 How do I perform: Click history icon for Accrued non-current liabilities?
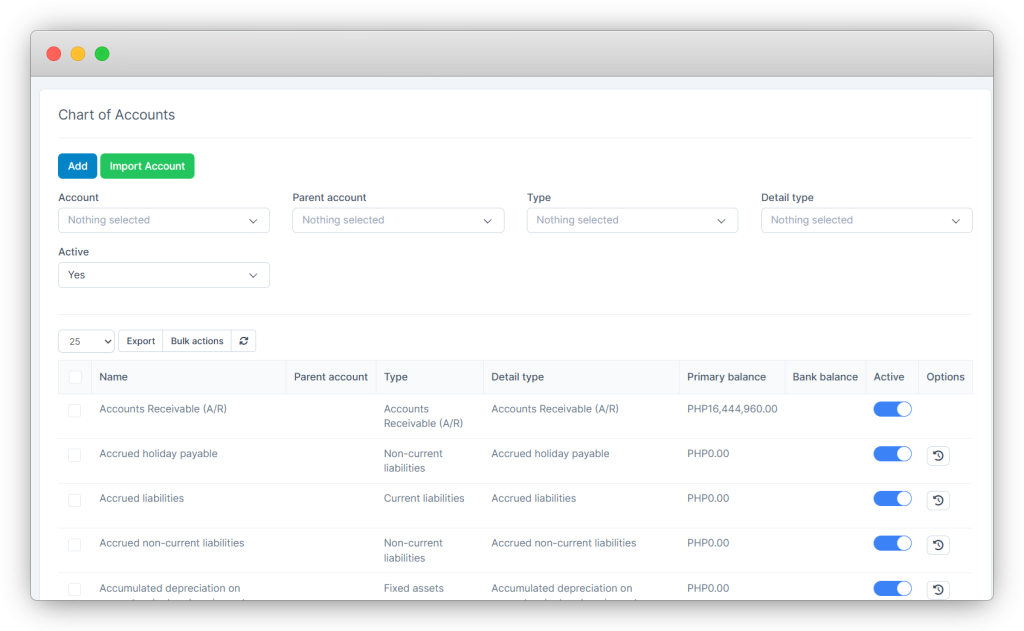tap(938, 545)
